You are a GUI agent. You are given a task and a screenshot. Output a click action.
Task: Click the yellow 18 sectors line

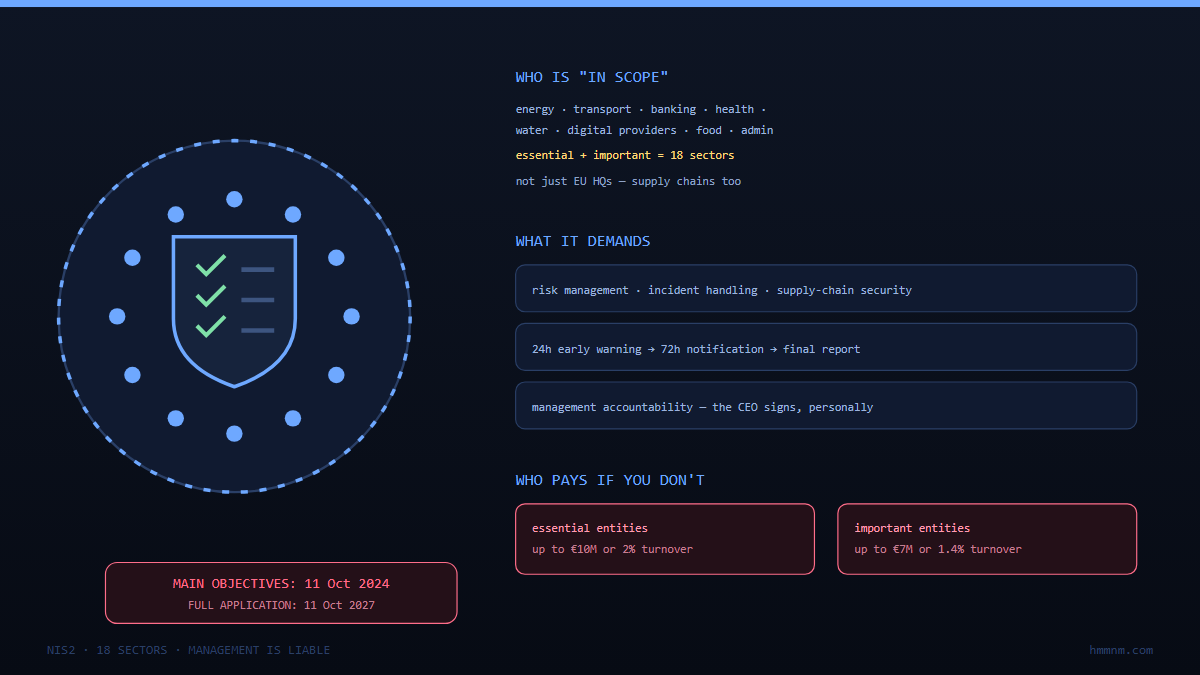(x=625, y=155)
